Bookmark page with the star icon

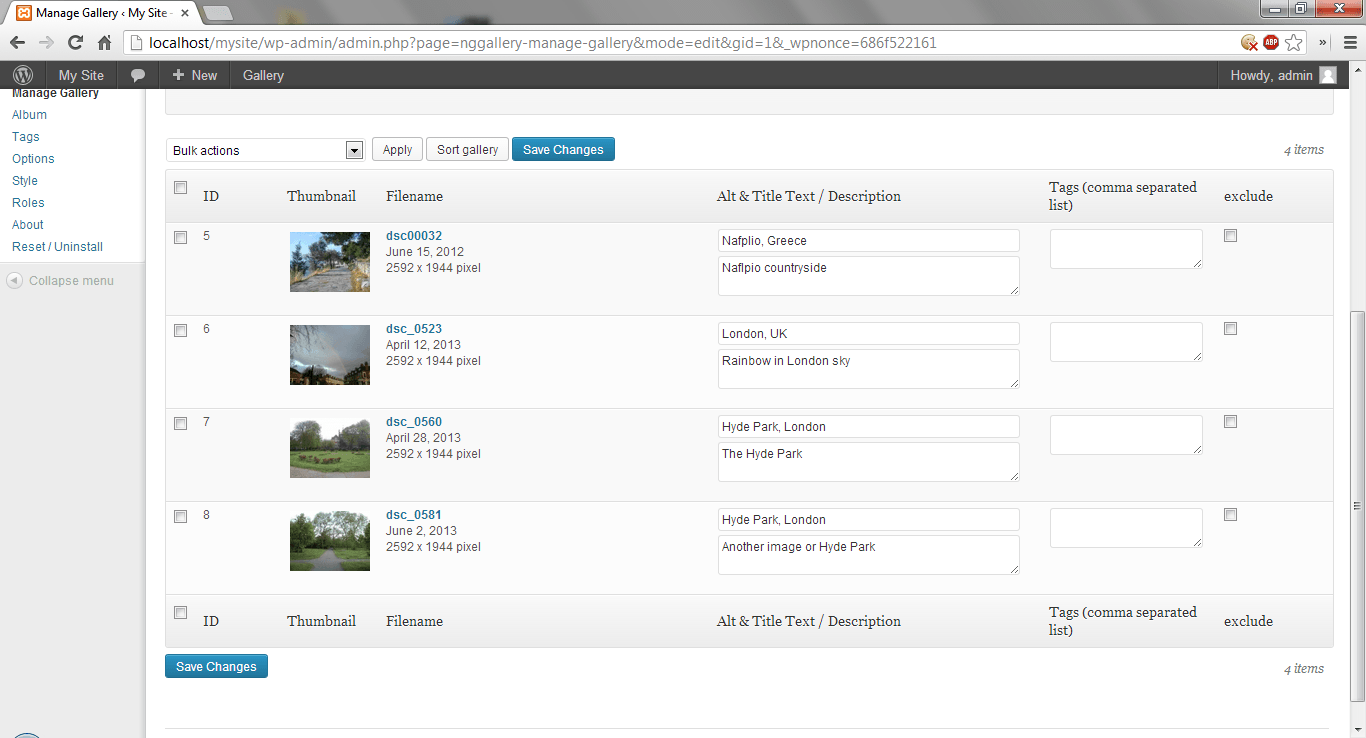point(1294,43)
